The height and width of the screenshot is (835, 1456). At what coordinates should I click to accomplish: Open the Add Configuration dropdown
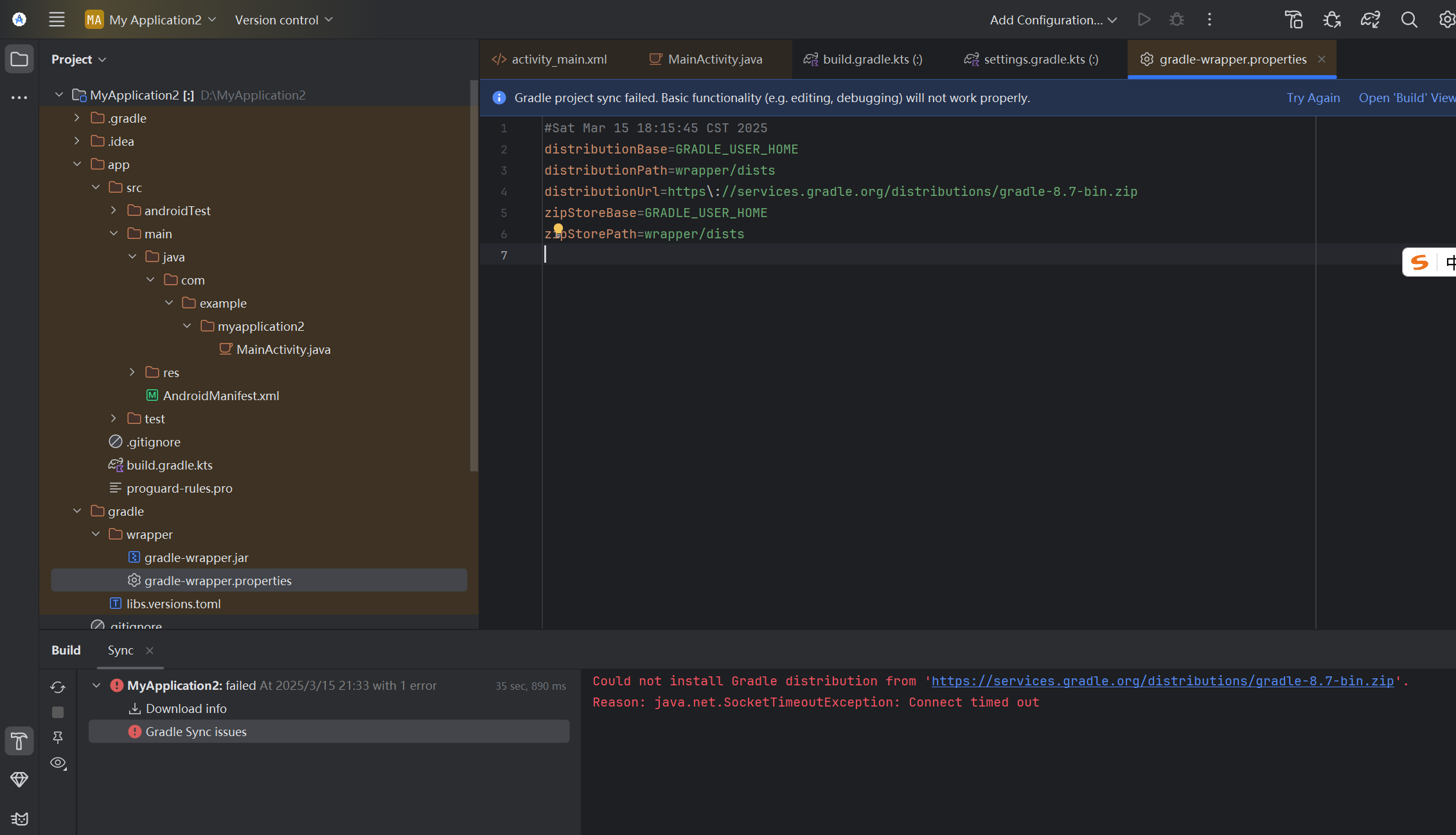pos(1052,20)
